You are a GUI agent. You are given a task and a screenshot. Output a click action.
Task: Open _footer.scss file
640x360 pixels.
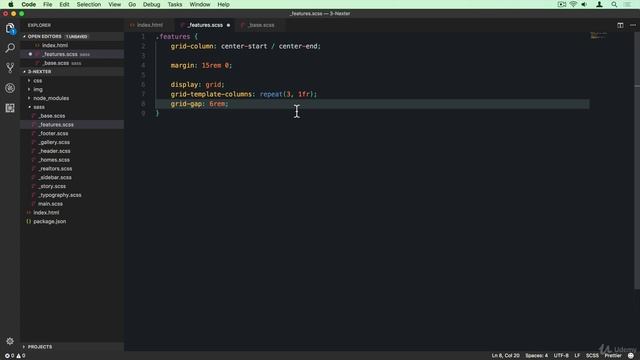coord(53,133)
